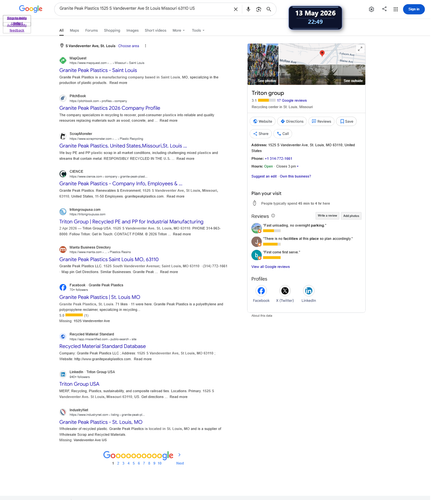Expand the map with the expand icon
Viewport: 435px width, 500px height.
tap(360, 49)
